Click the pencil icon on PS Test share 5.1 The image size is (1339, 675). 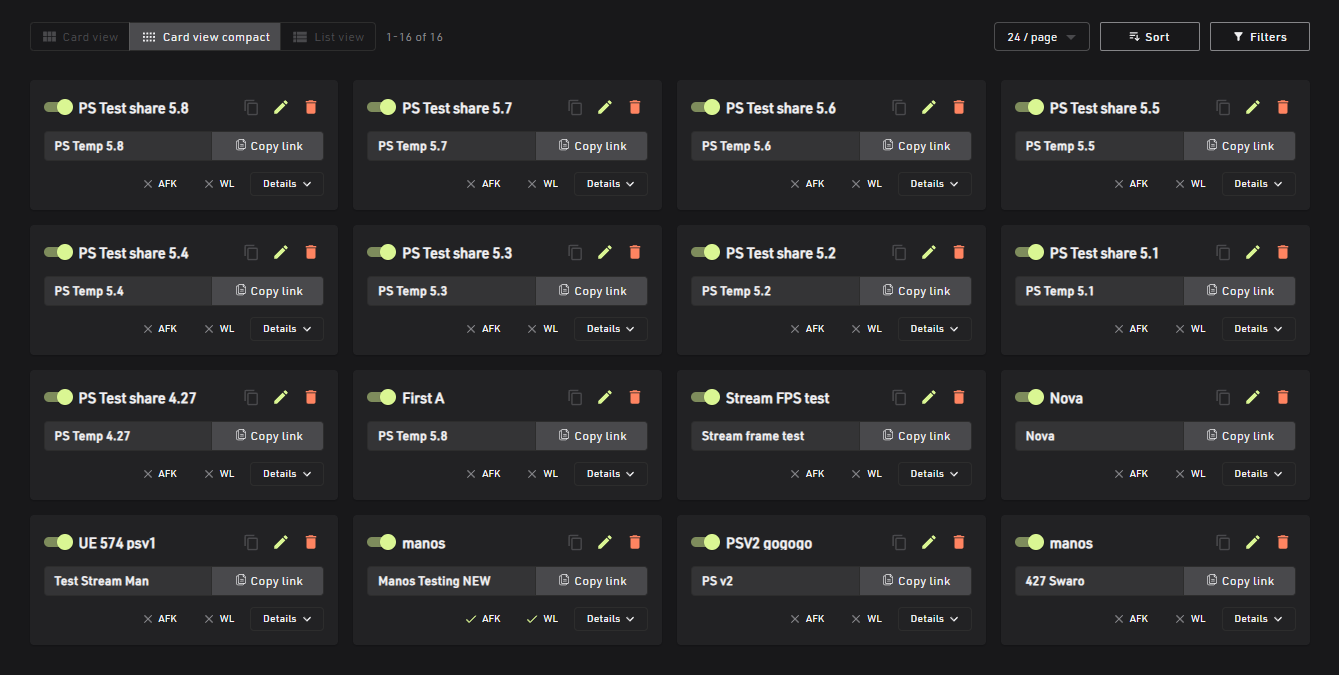coord(1252,253)
